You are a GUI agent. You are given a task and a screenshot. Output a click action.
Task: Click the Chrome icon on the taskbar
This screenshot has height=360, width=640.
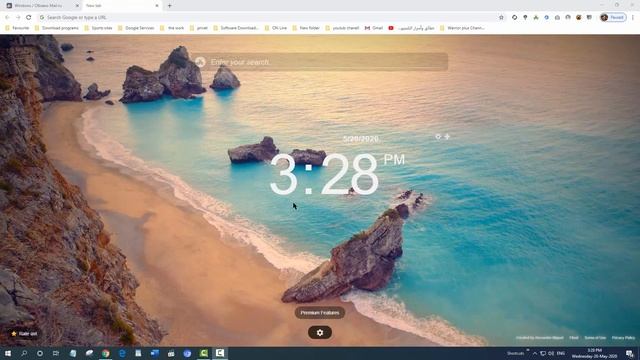click(106, 353)
